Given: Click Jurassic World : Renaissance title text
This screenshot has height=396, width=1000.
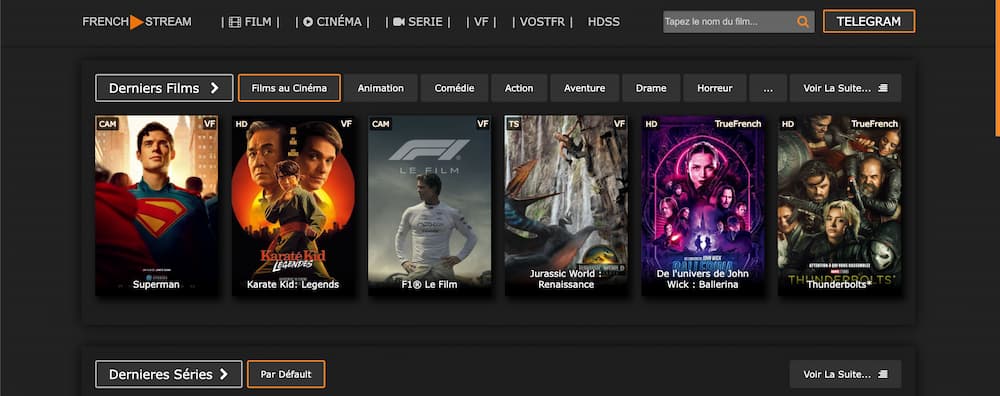Looking at the screenshot, I should 566,279.
